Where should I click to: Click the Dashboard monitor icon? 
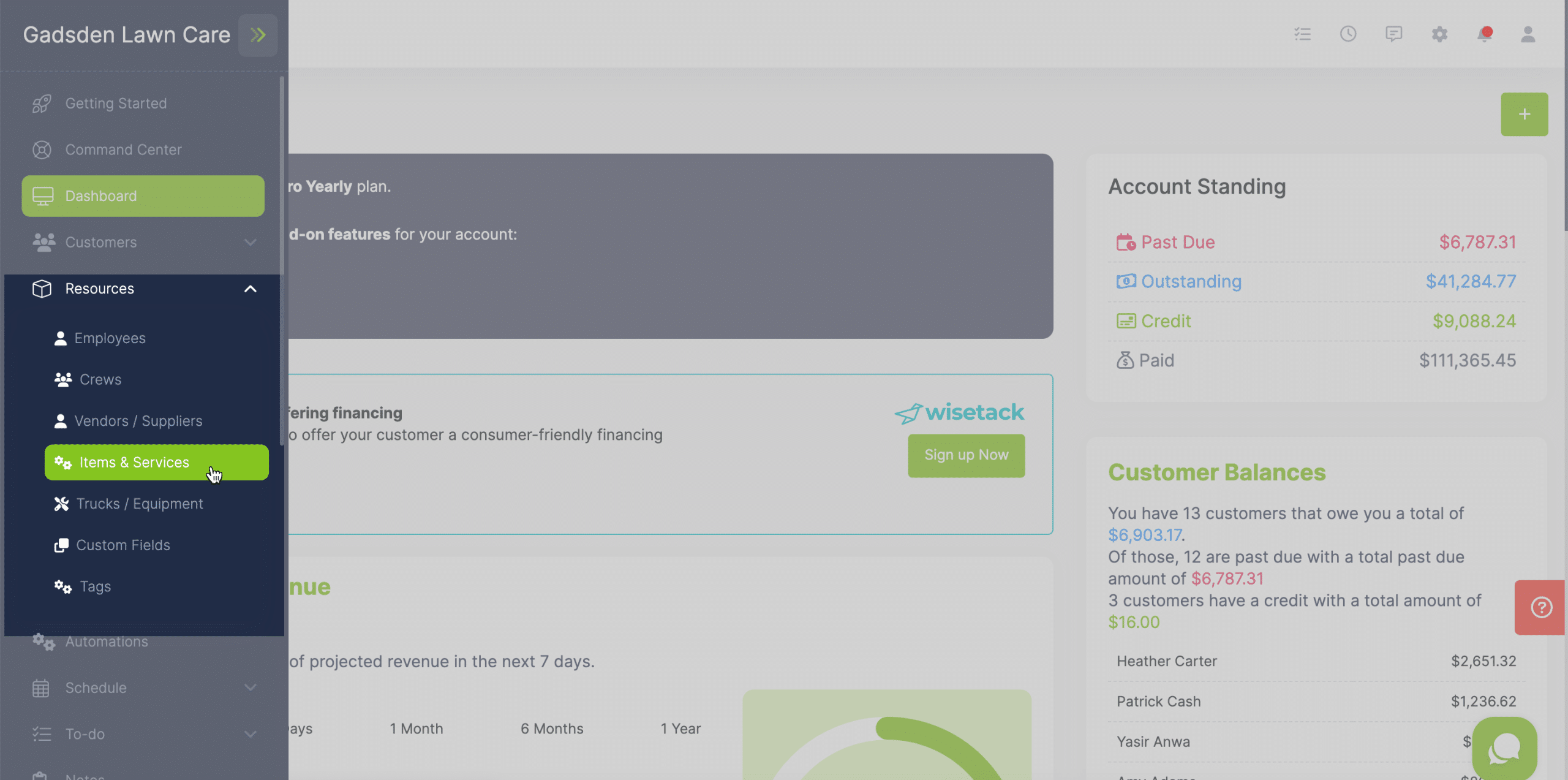(x=43, y=196)
